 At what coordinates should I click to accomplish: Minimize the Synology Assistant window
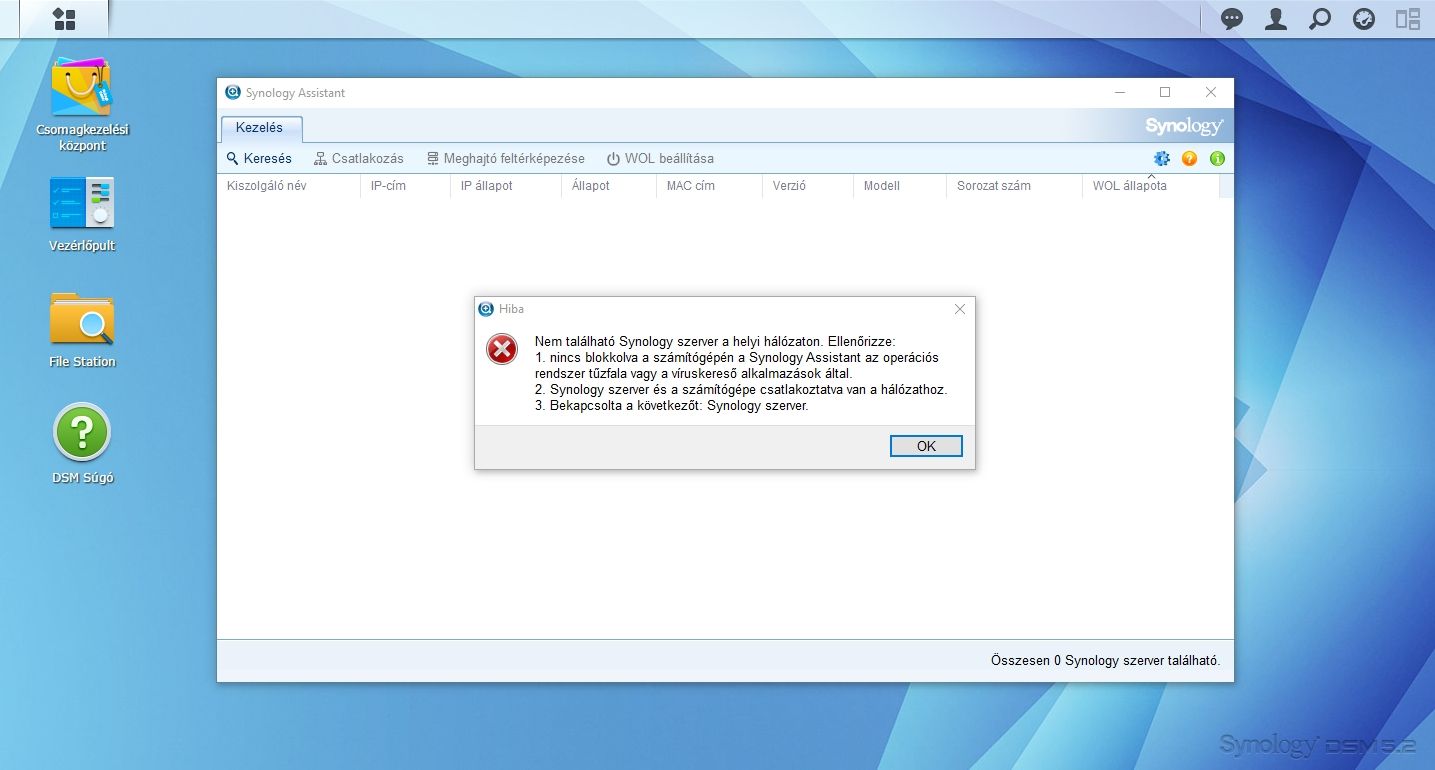[1119, 92]
